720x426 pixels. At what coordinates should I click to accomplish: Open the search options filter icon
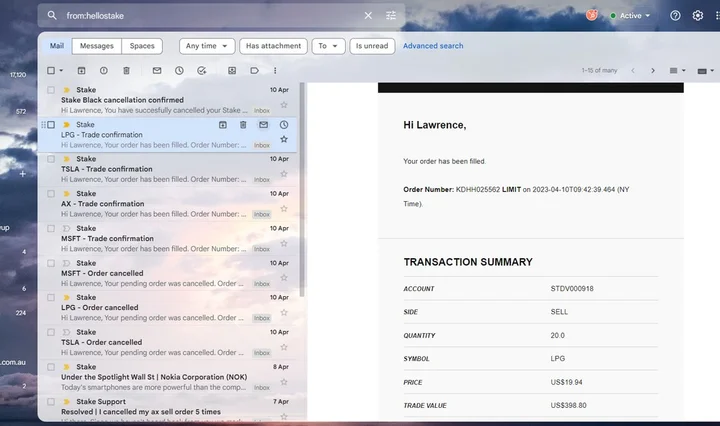[391, 16]
